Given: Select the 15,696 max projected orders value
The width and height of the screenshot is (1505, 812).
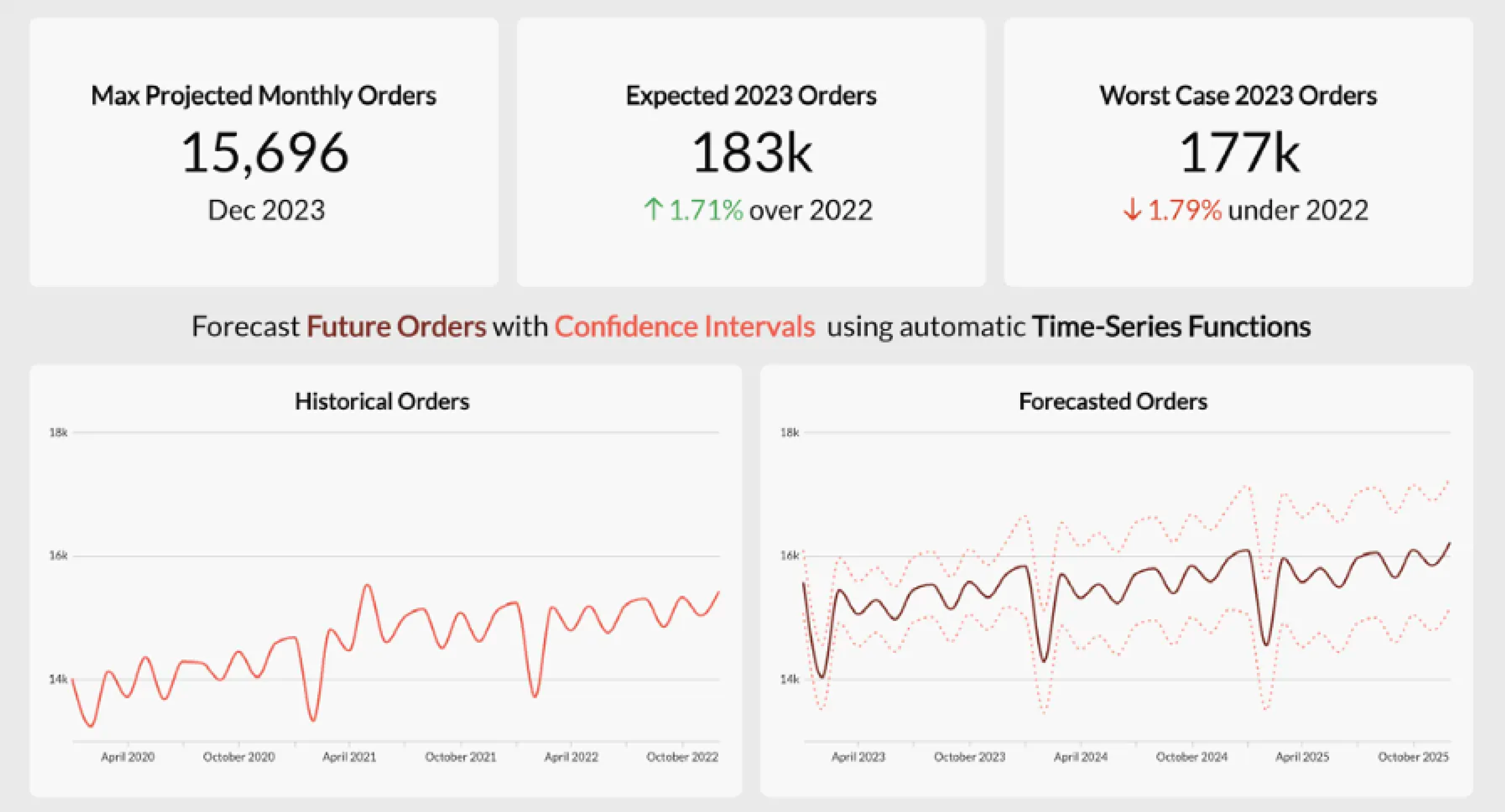Looking at the screenshot, I should click(265, 152).
